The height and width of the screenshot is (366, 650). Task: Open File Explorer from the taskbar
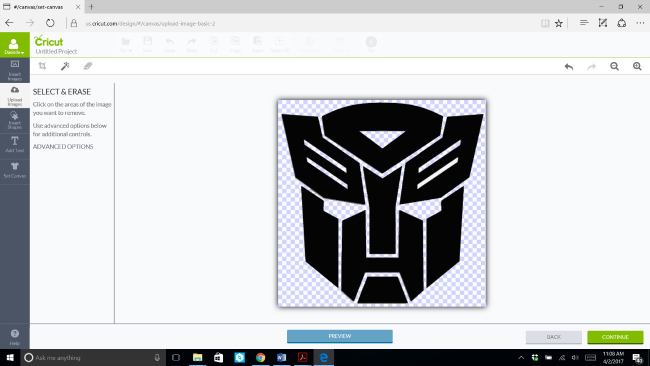pos(197,357)
